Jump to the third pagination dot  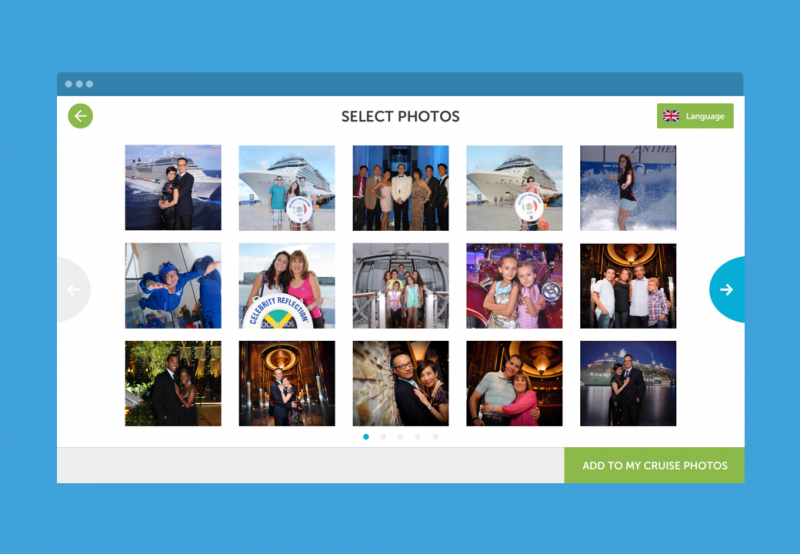[401, 437]
